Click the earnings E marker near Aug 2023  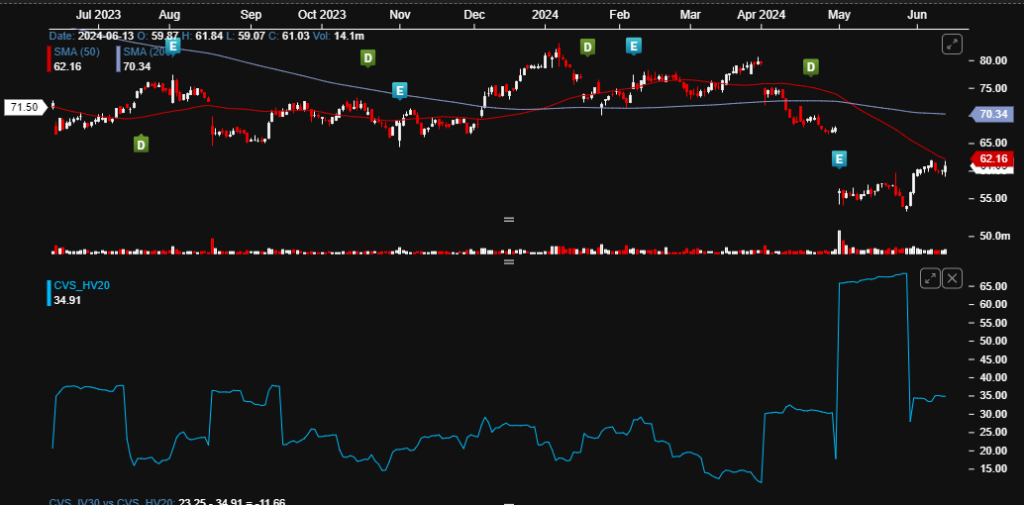pos(172,46)
